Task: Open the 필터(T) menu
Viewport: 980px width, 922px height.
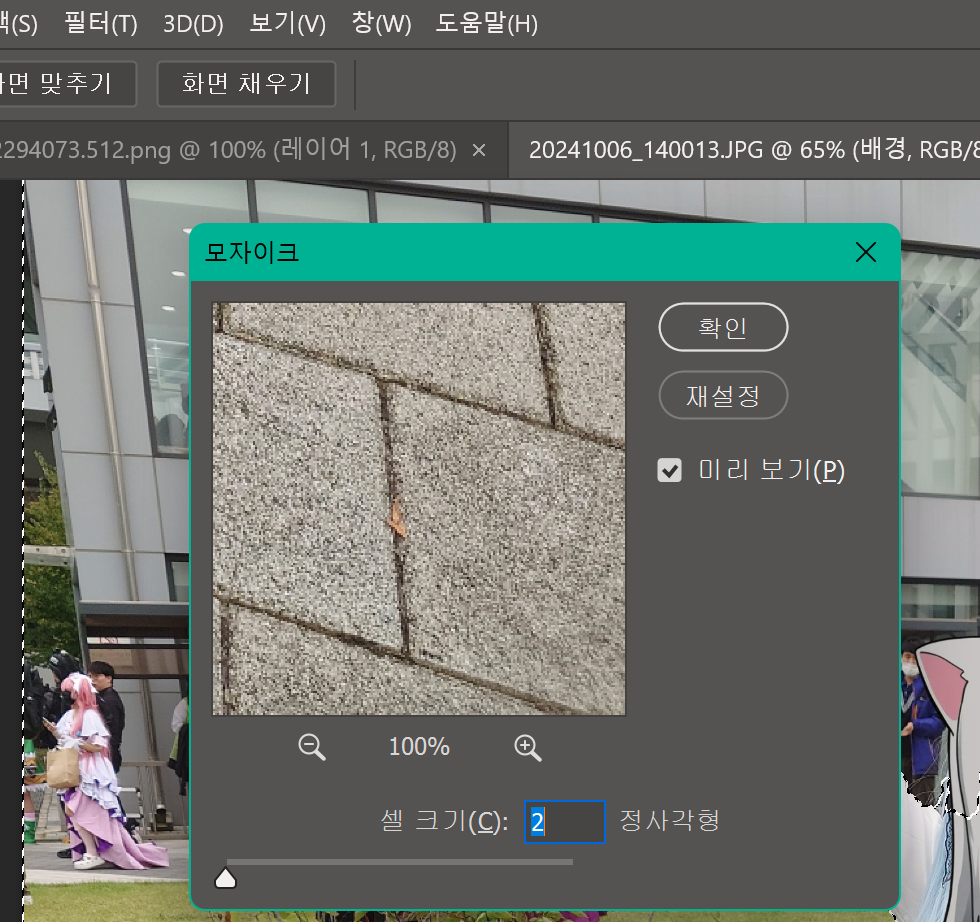Action: tap(99, 24)
